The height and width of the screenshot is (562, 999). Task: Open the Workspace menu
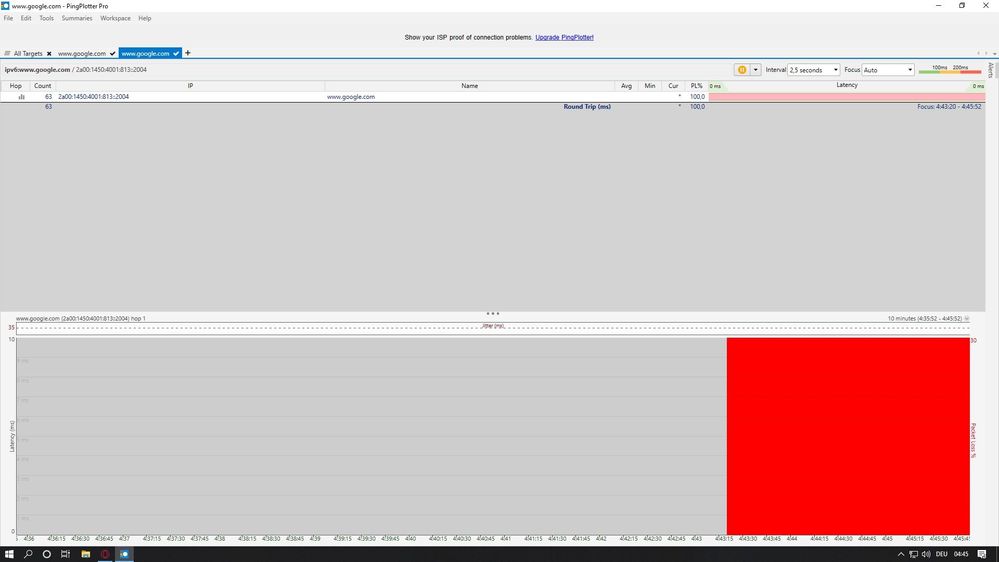(x=115, y=18)
